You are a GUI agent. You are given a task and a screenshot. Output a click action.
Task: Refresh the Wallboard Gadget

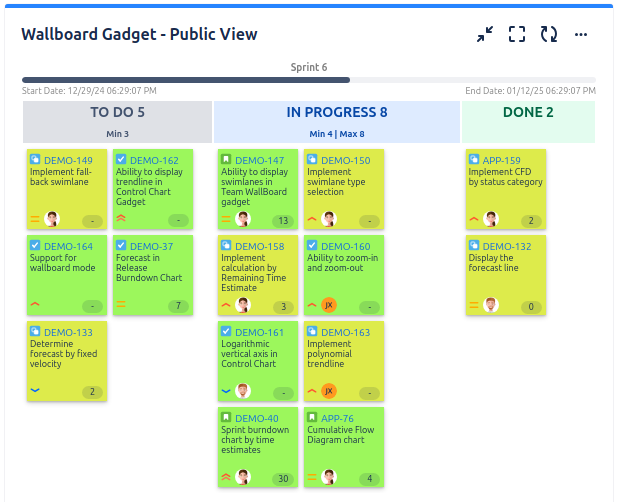[549, 34]
